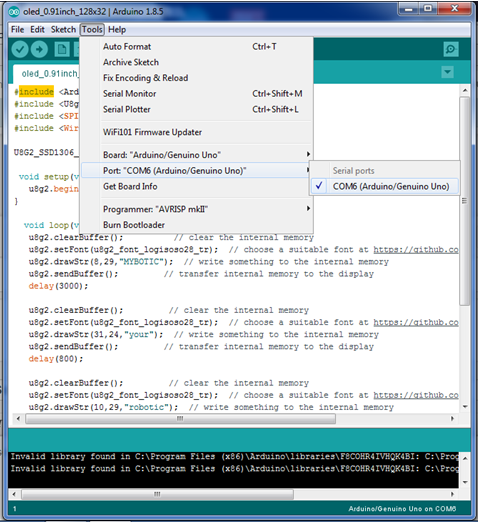This screenshot has width=478, height=522.
Task: Click the Upload arrow button
Action: (39, 49)
